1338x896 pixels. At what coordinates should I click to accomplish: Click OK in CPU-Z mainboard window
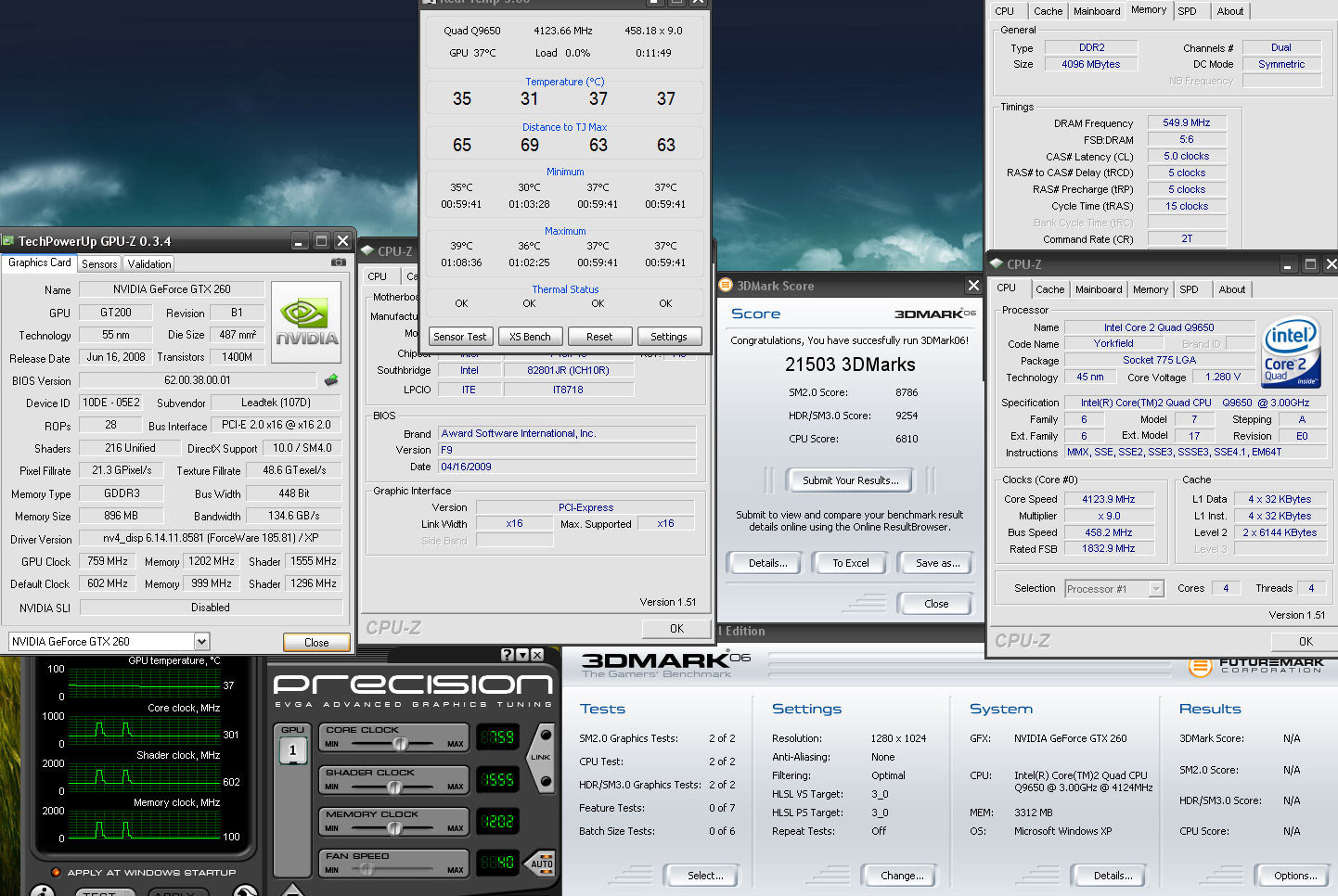(x=676, y=628)
